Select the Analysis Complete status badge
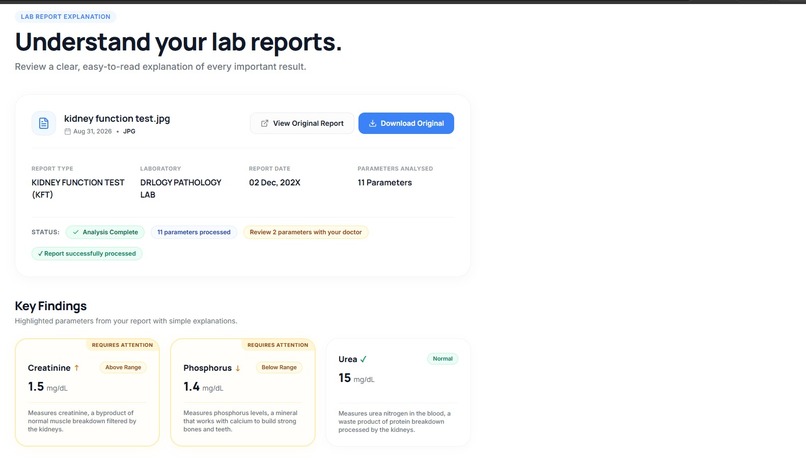Screen dimensions: 806x466 coord(105,232)
